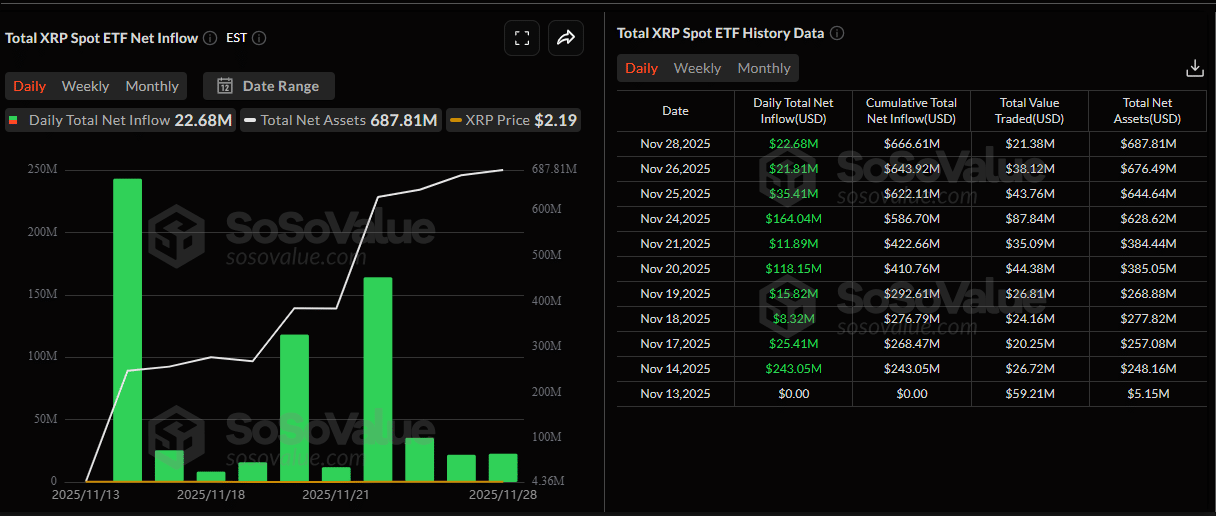Click info icon next to EST
The width and height of the screenshot is (1216, 516).
coord(259,38)
